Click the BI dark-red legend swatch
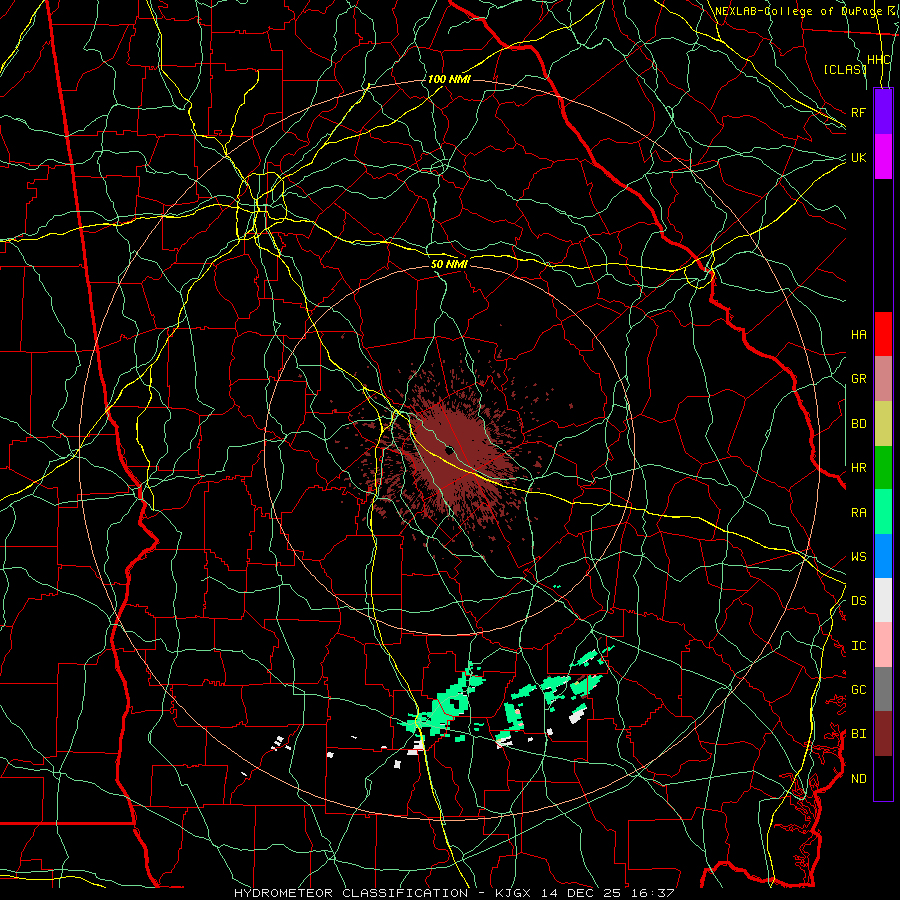Image resolution: width=900 pixels, height=900 pixels. pos(883,734)
